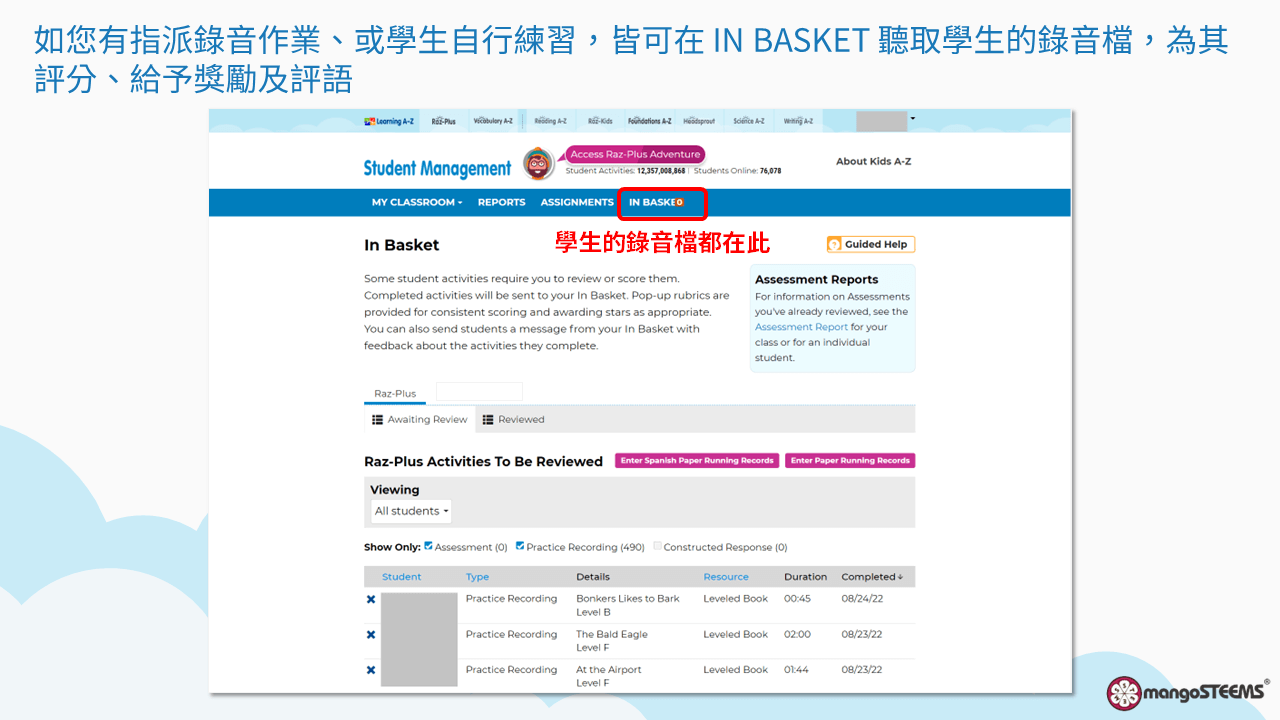Open the All students dropdown
The image size is (1280, 720).
pyautogui.click(x=411, y=511)
